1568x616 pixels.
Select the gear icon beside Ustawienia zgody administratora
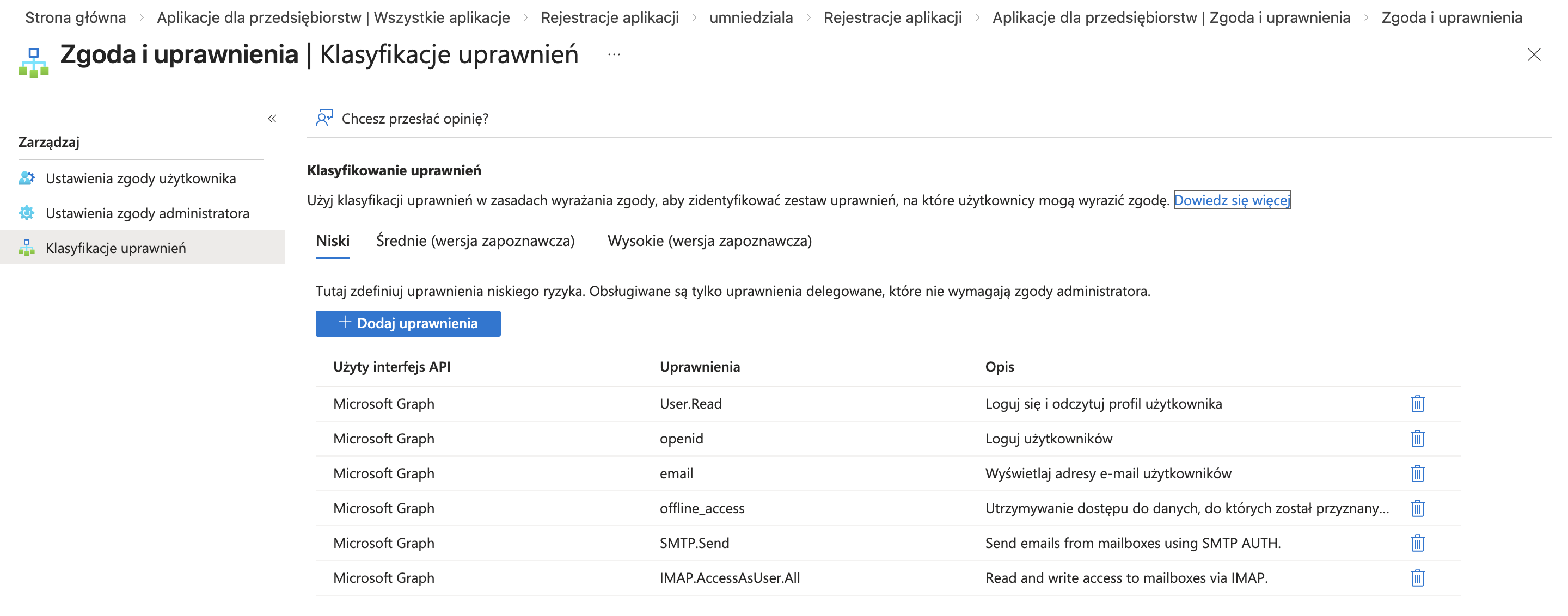tap(26, 213)
